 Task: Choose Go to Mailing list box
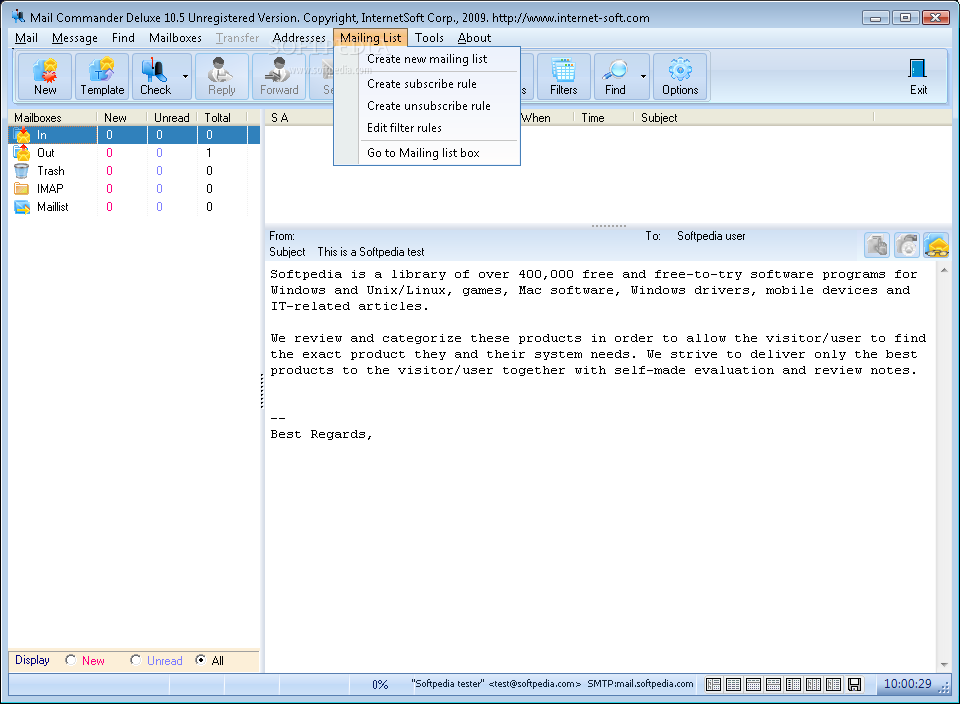423,153
